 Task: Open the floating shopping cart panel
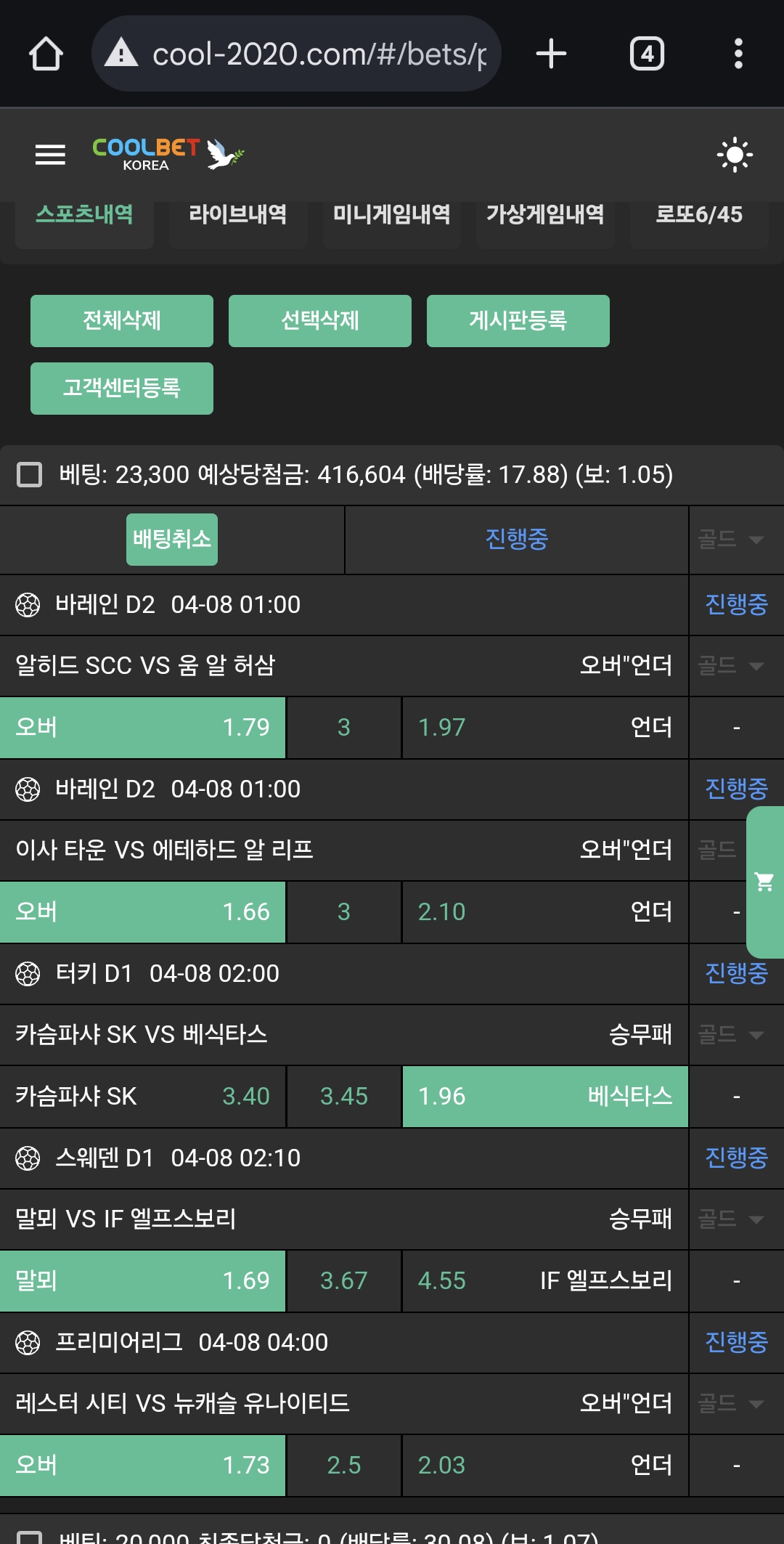[x=764, y=882]
